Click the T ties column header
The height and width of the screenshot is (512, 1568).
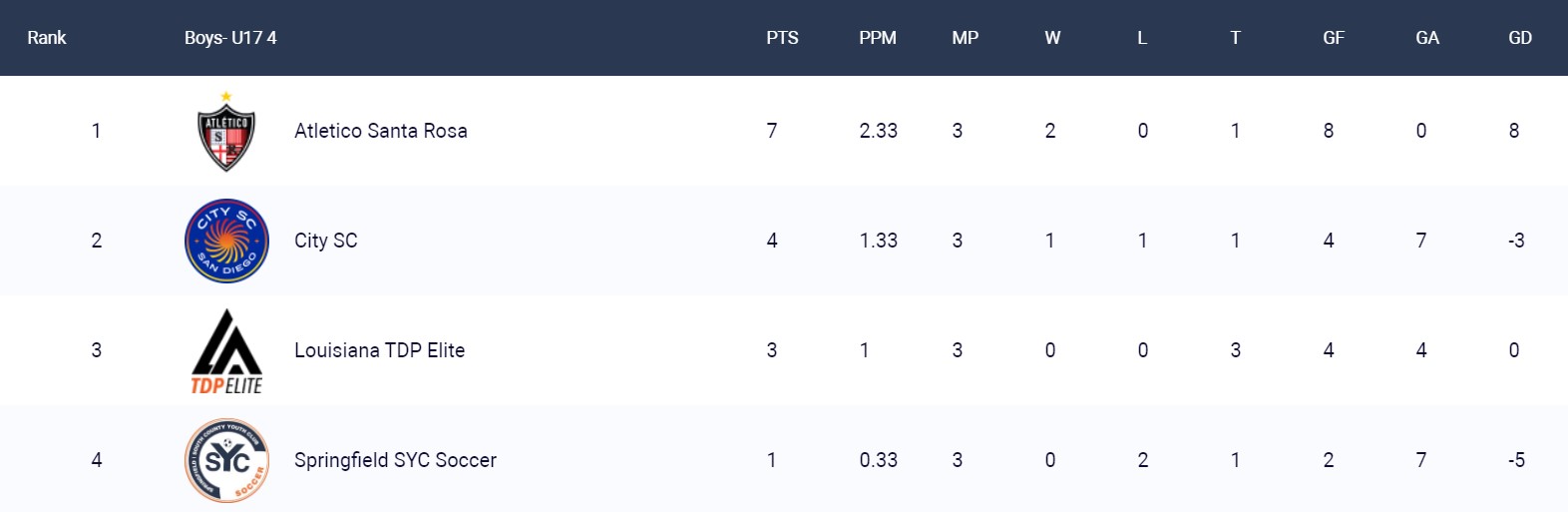tap(1235, 38)
